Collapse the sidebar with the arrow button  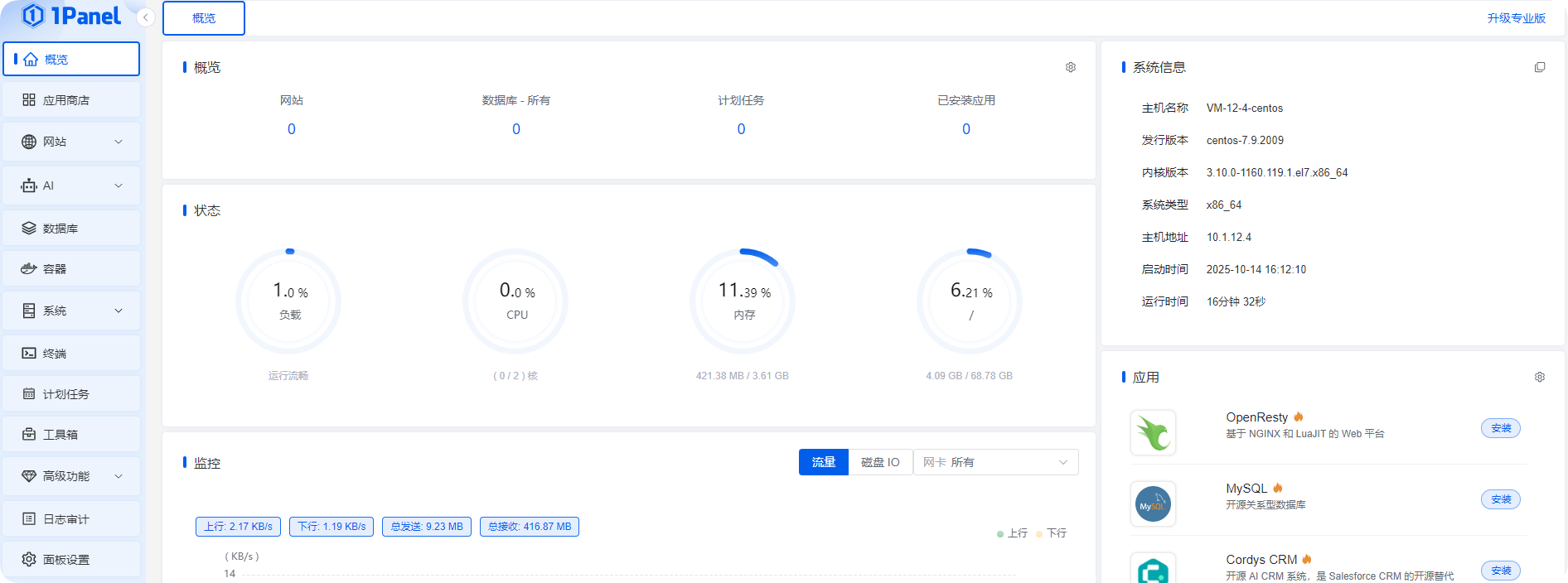[146, 17]
